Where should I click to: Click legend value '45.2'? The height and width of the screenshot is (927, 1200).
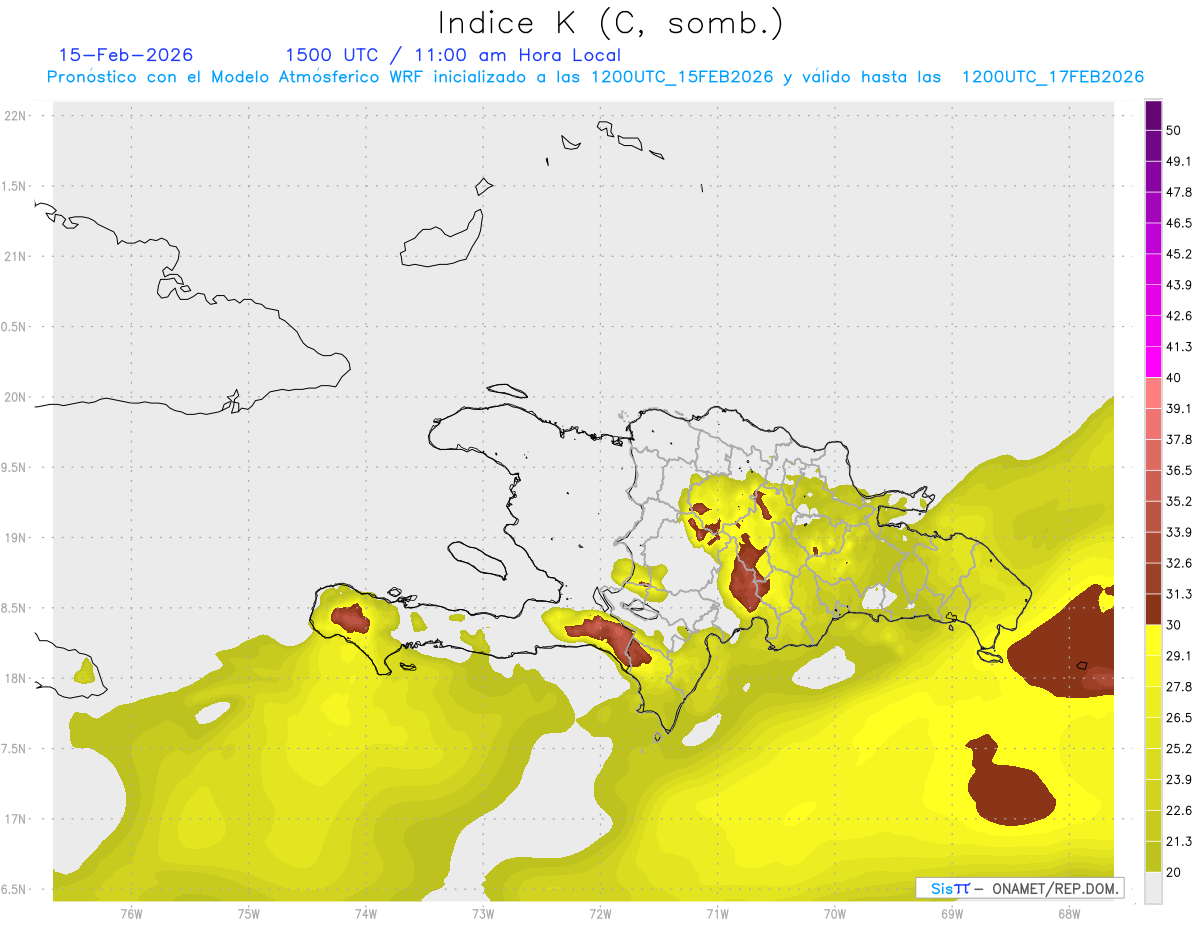1179,254
